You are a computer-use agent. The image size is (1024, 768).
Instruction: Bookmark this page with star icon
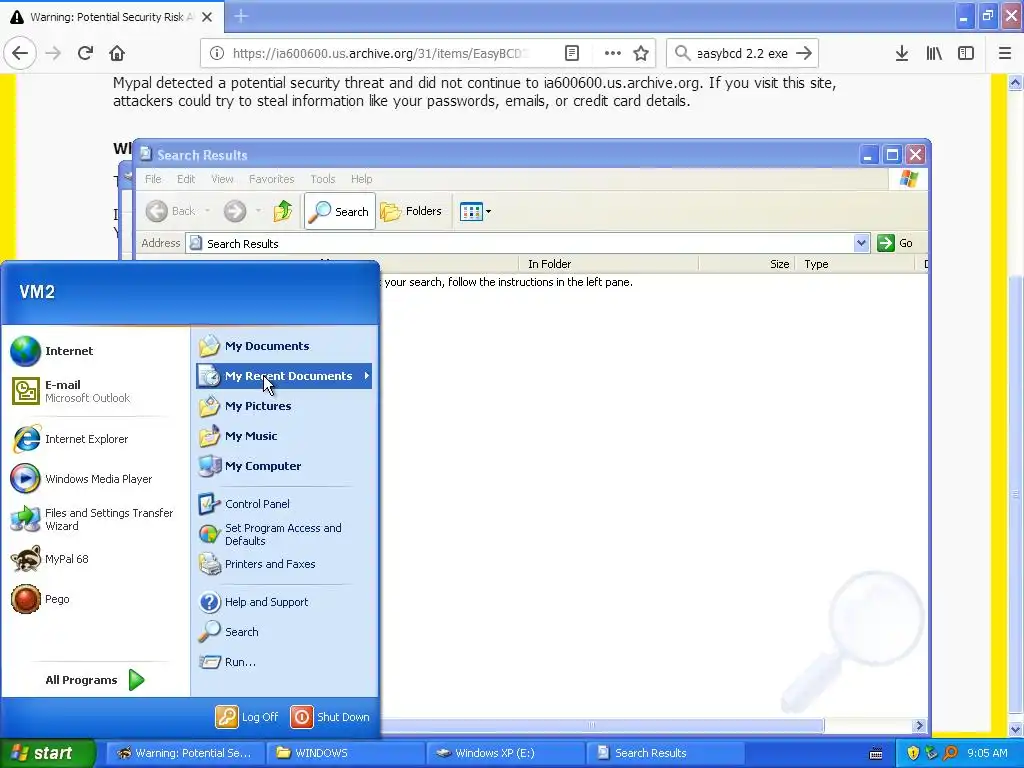[x=641, y=54]
